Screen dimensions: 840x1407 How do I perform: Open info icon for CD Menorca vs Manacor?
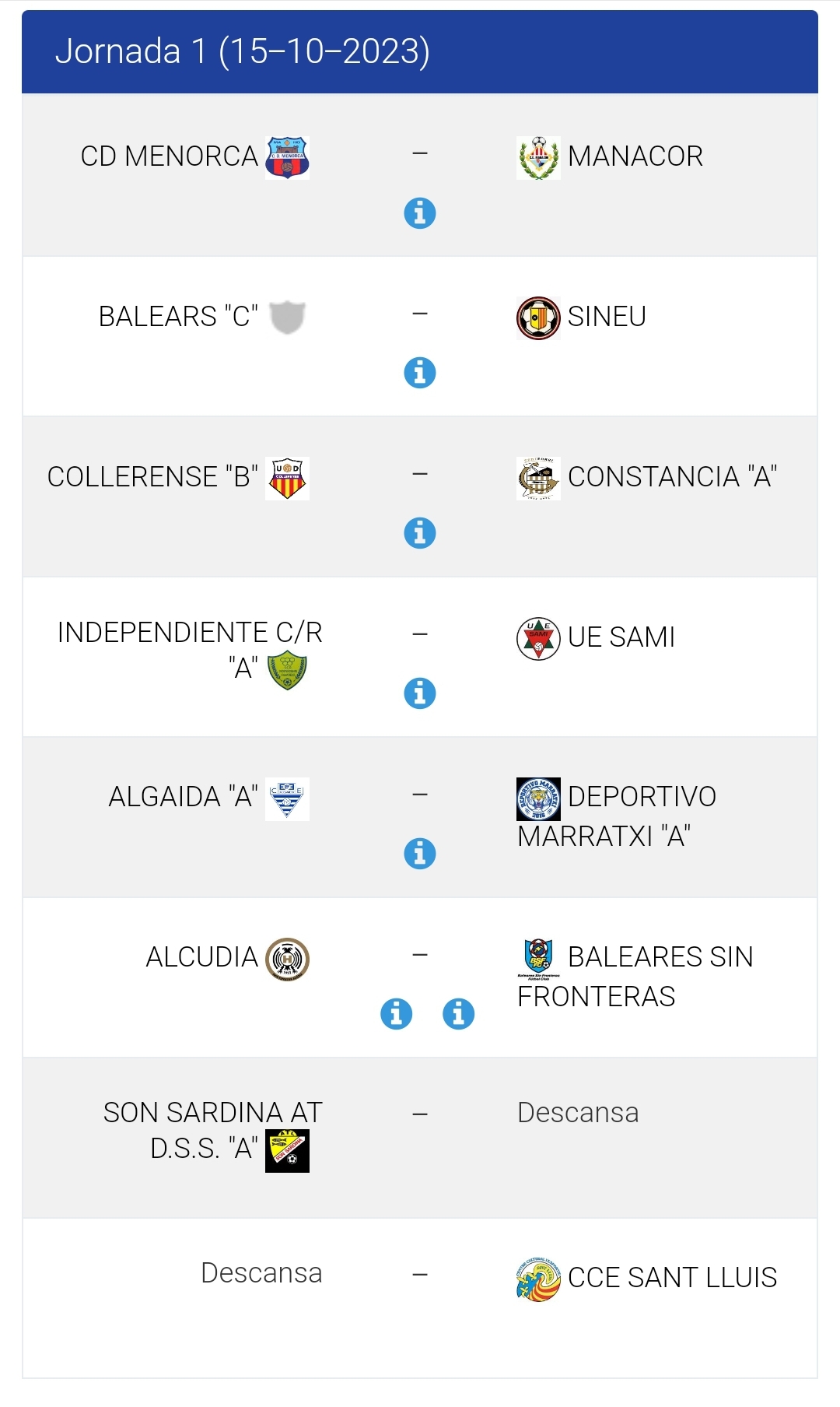click(420, 212)
